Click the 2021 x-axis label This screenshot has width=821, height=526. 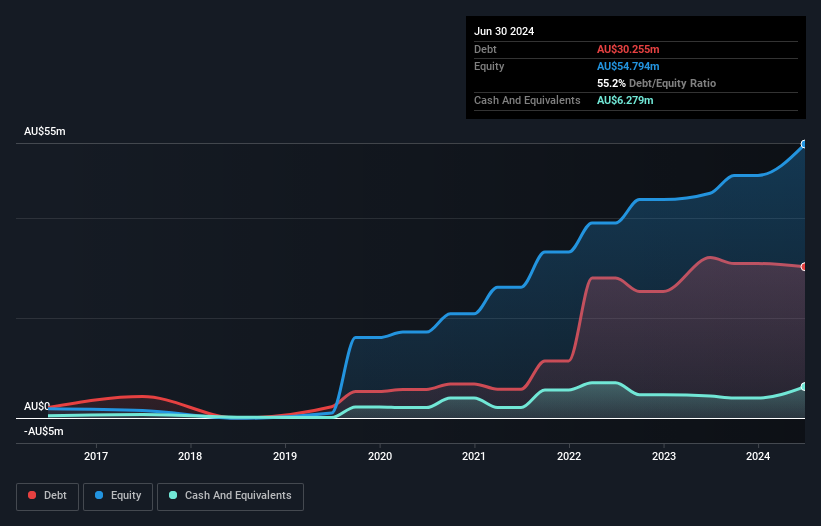click(x=474, y=456)
